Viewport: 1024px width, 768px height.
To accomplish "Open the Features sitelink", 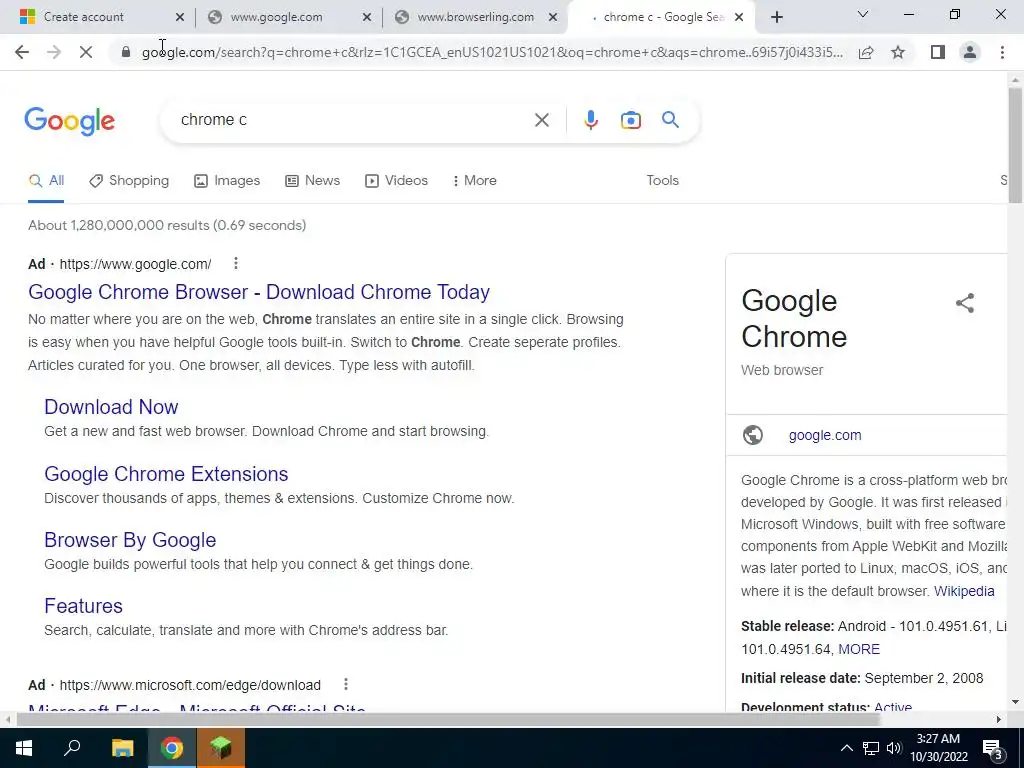I will tap(83, 606).
